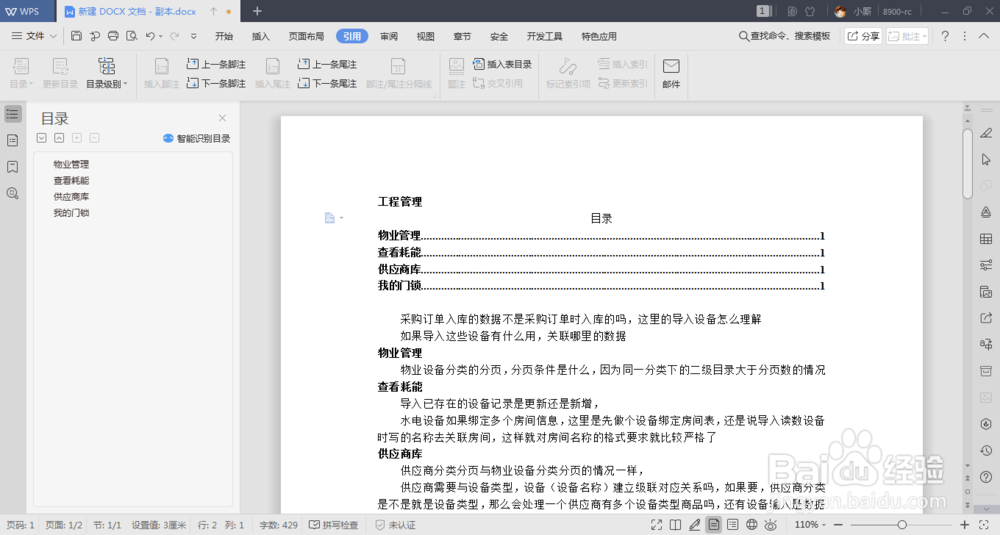Viewport: 1000px width, 535px height.
Task: Click 查找命令、搜索模板 search box
Action: tap(784, 36)
